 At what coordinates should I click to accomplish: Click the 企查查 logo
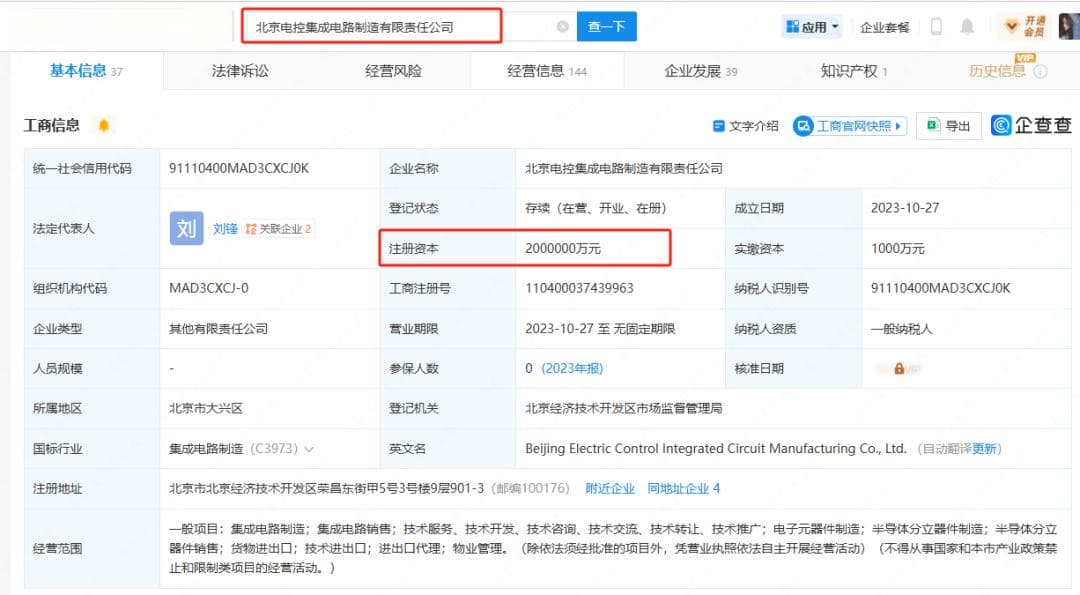point(1031,125)
